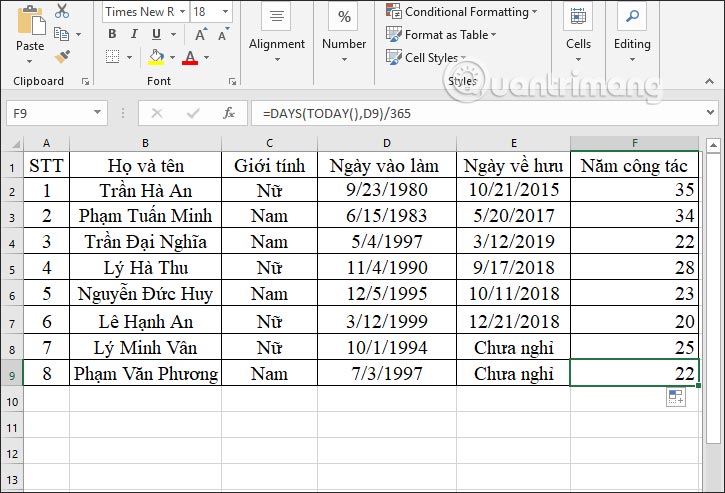
Task: Apply yellow fill color bucket
Action: coord(156,57)
